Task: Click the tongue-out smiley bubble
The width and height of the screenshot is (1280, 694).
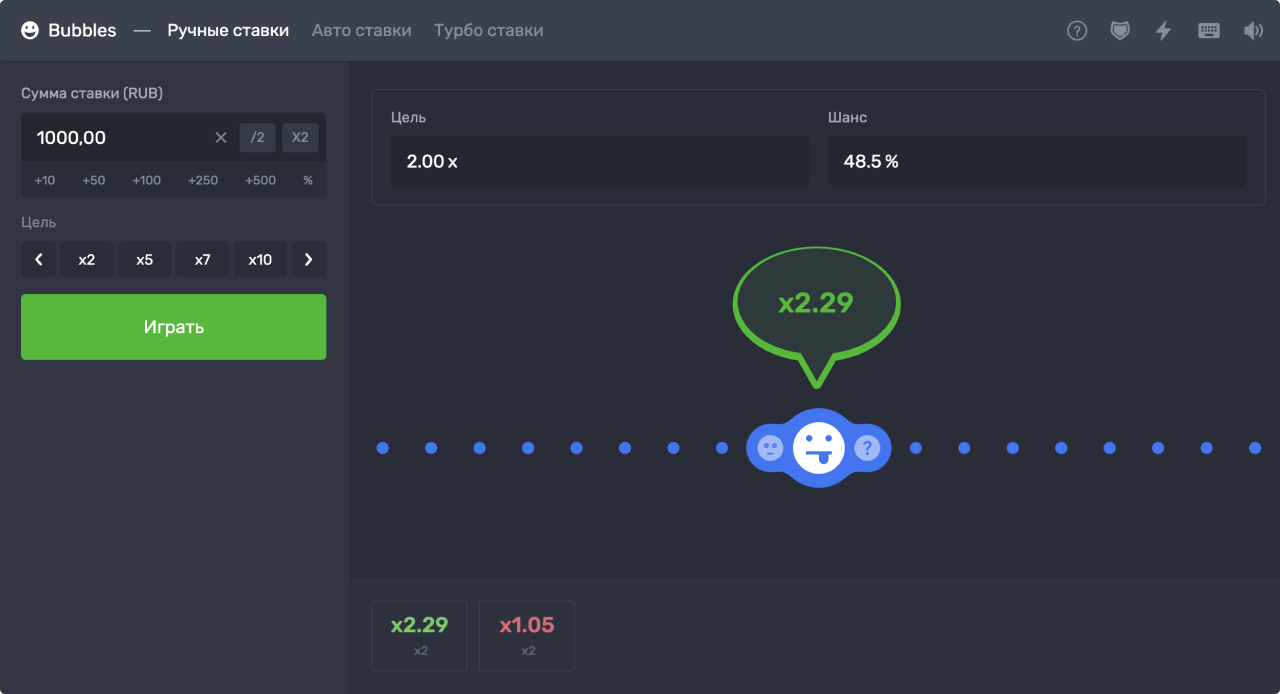Action: click(x=818, y=447)
